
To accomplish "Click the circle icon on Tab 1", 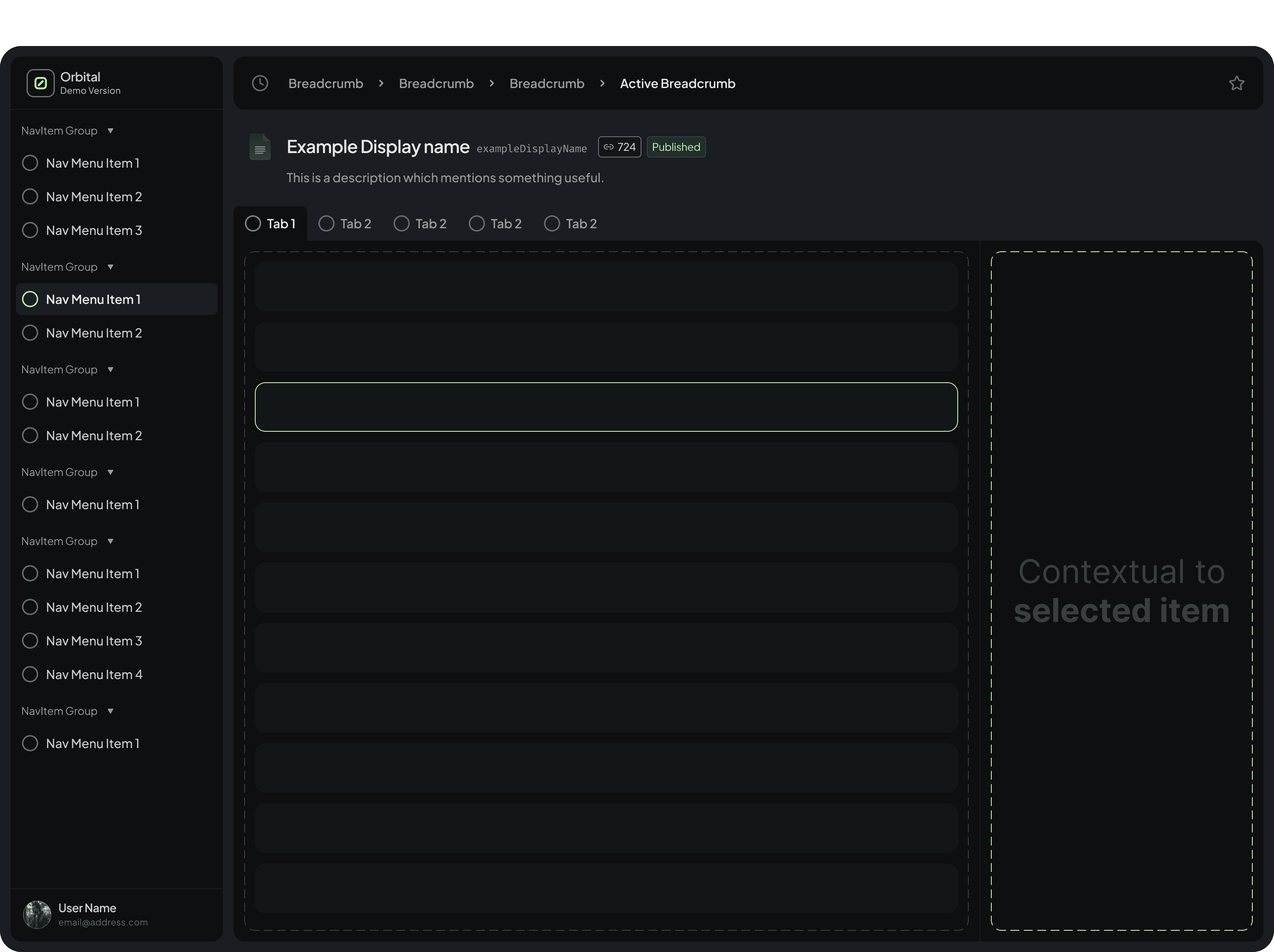I will coord(253,223).
